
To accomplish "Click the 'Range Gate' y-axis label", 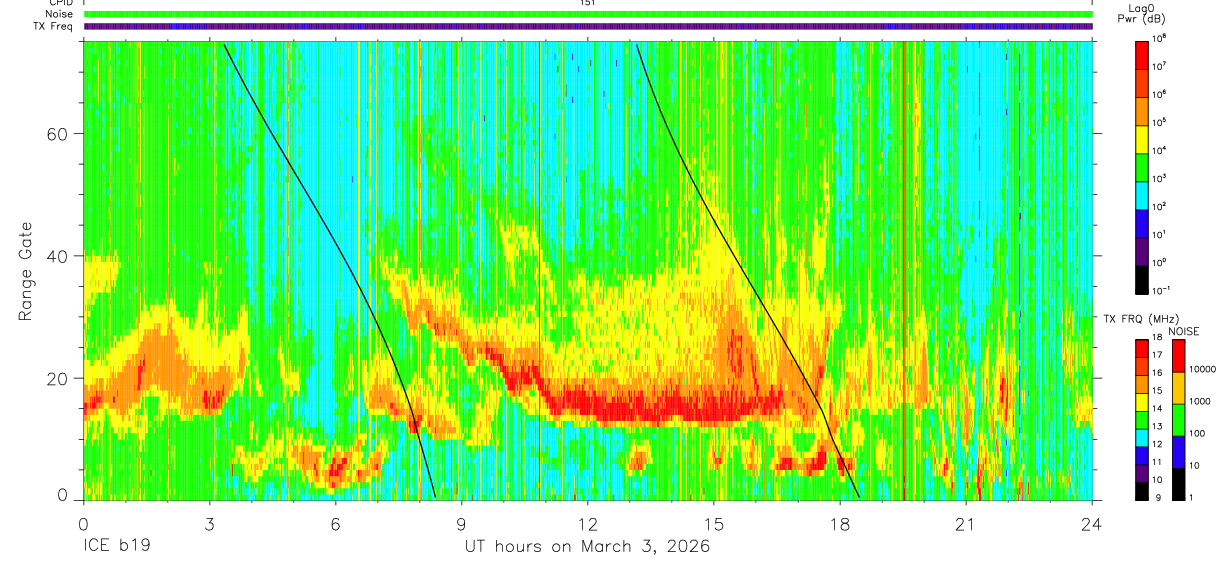I will 27,271.
